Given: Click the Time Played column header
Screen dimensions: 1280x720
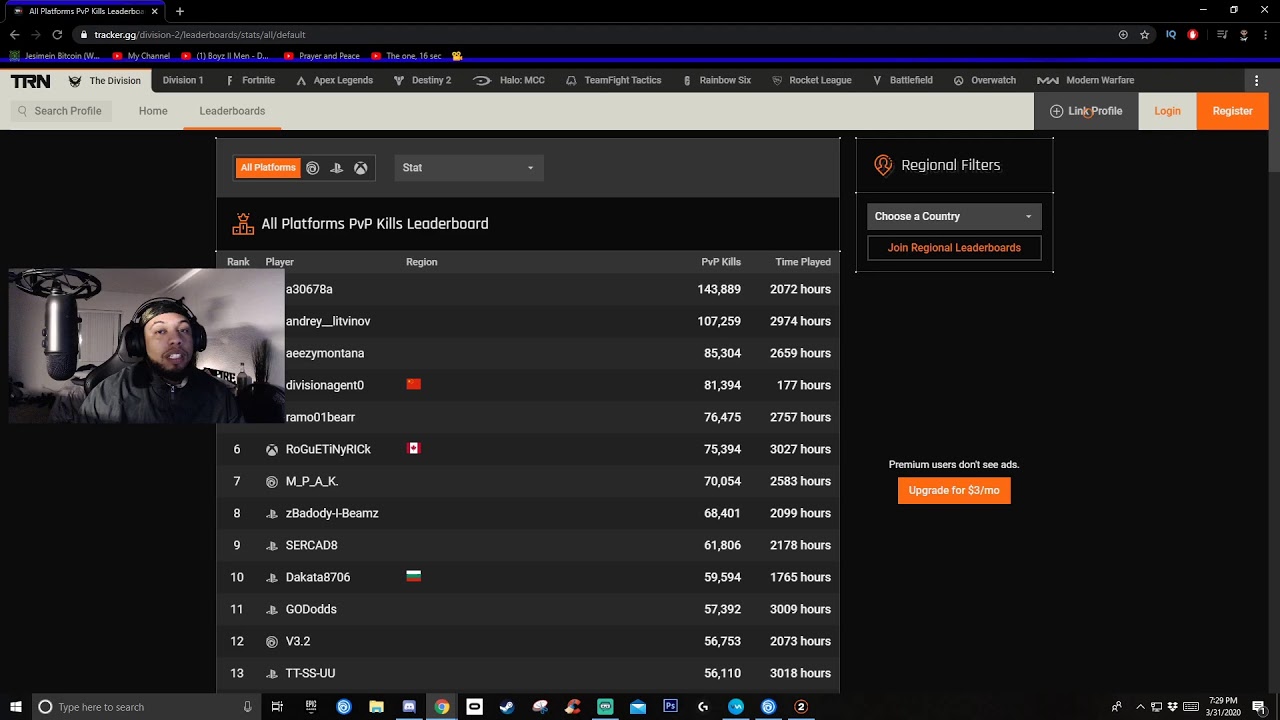Looking at the screenshot, I should click(x=803, y=262).
